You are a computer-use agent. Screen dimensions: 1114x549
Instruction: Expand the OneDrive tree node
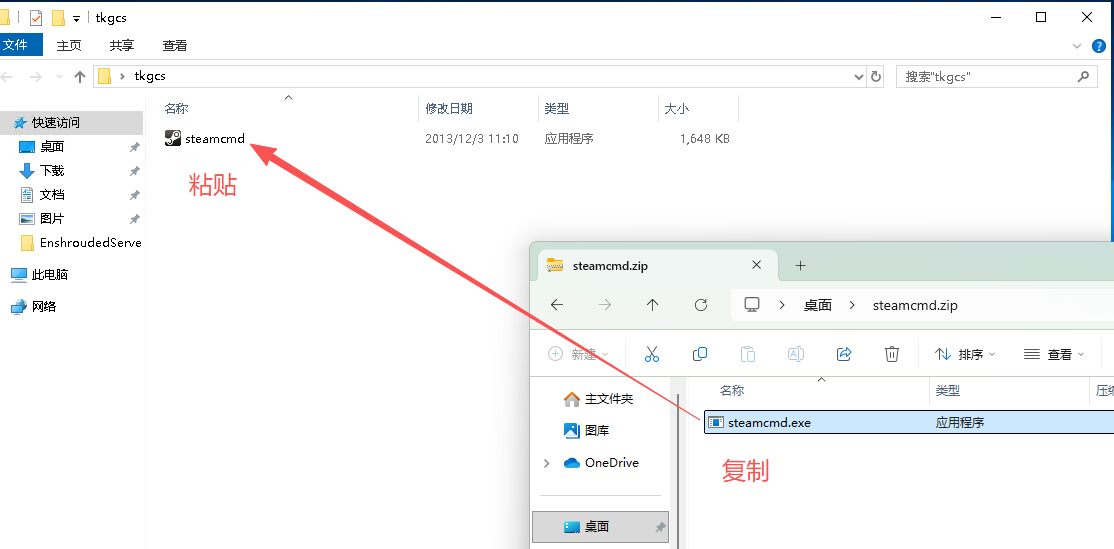coord(546,463)
